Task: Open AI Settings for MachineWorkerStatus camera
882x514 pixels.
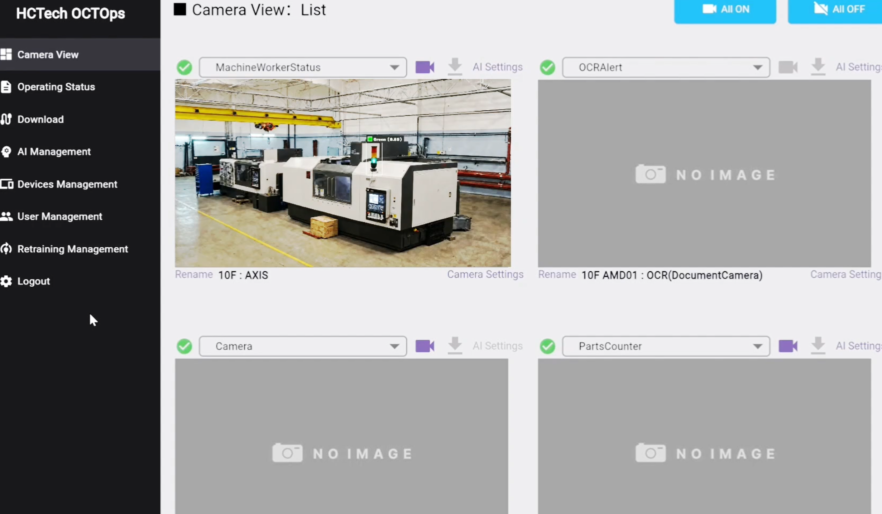Action: coord(498,67)
